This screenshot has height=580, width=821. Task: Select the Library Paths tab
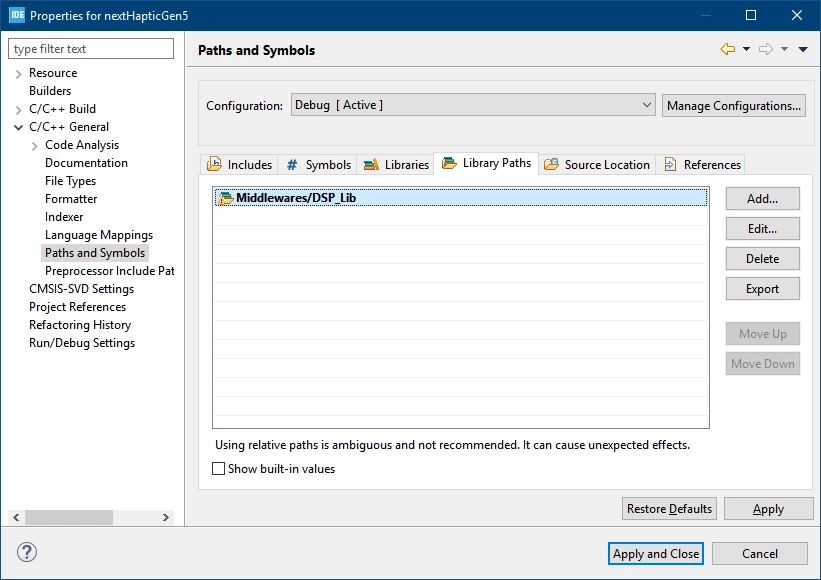(x=486, y=163)
